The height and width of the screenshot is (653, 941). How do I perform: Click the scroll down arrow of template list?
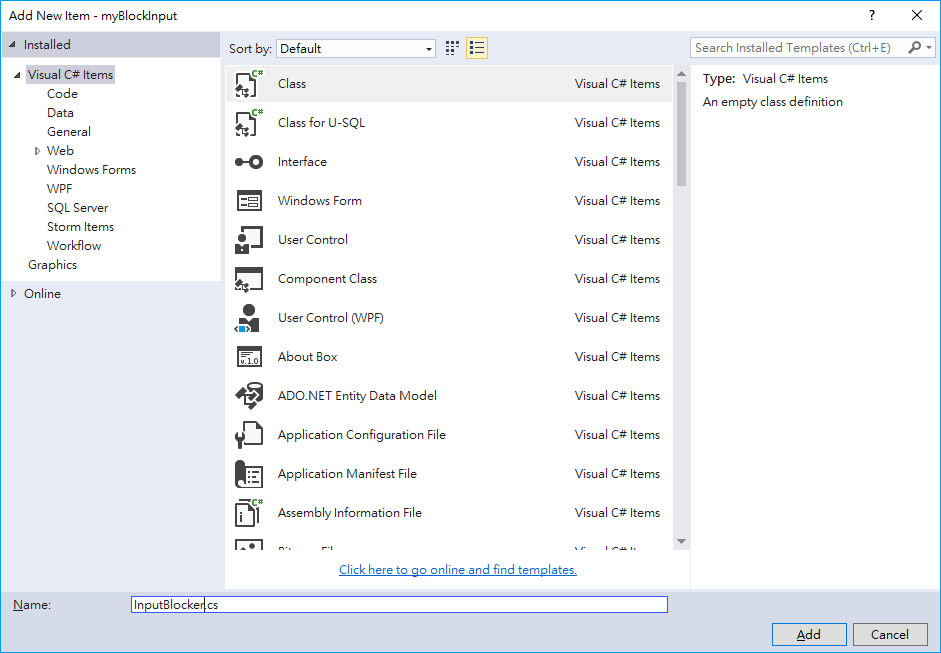[x=681, y=541]
